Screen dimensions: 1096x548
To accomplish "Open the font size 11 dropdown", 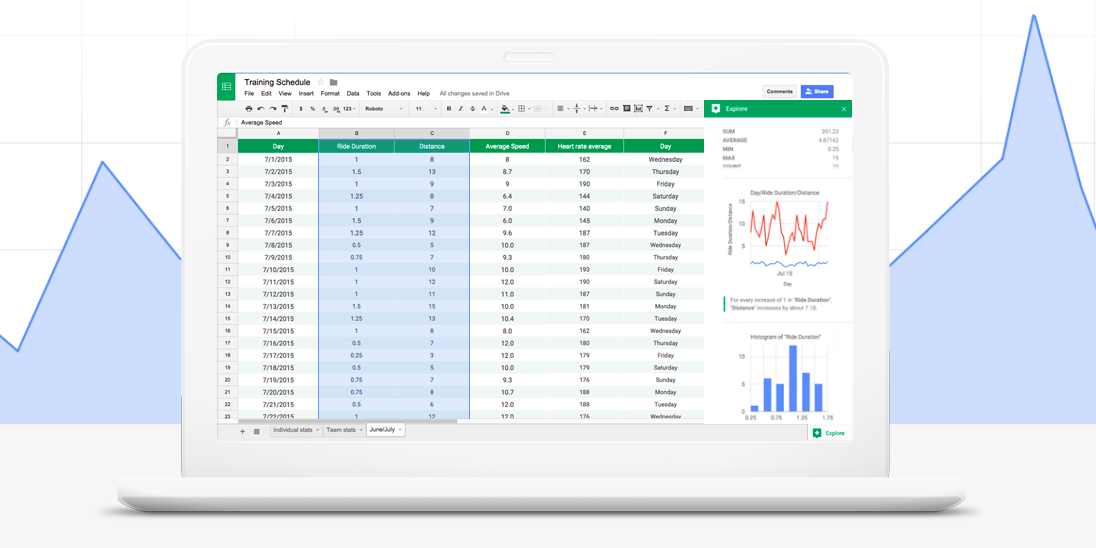I will [425, 109].
